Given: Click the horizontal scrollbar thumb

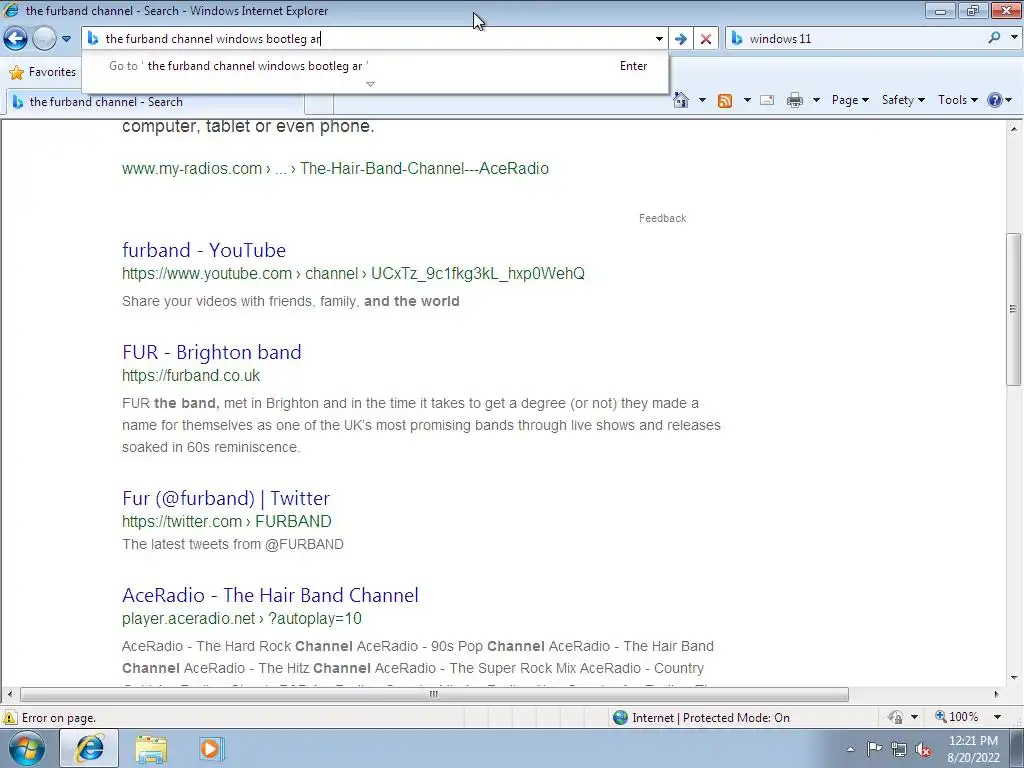Looking at the screenshot, I should click(x=434, y=694).
